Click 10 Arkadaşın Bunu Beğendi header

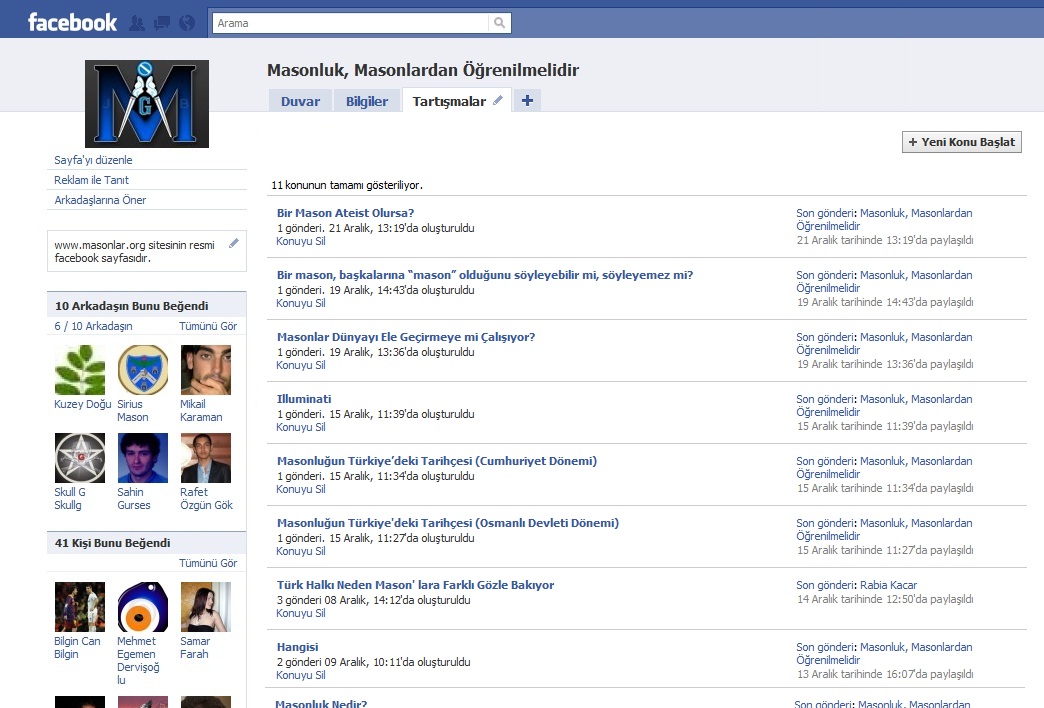click(132, 306)
